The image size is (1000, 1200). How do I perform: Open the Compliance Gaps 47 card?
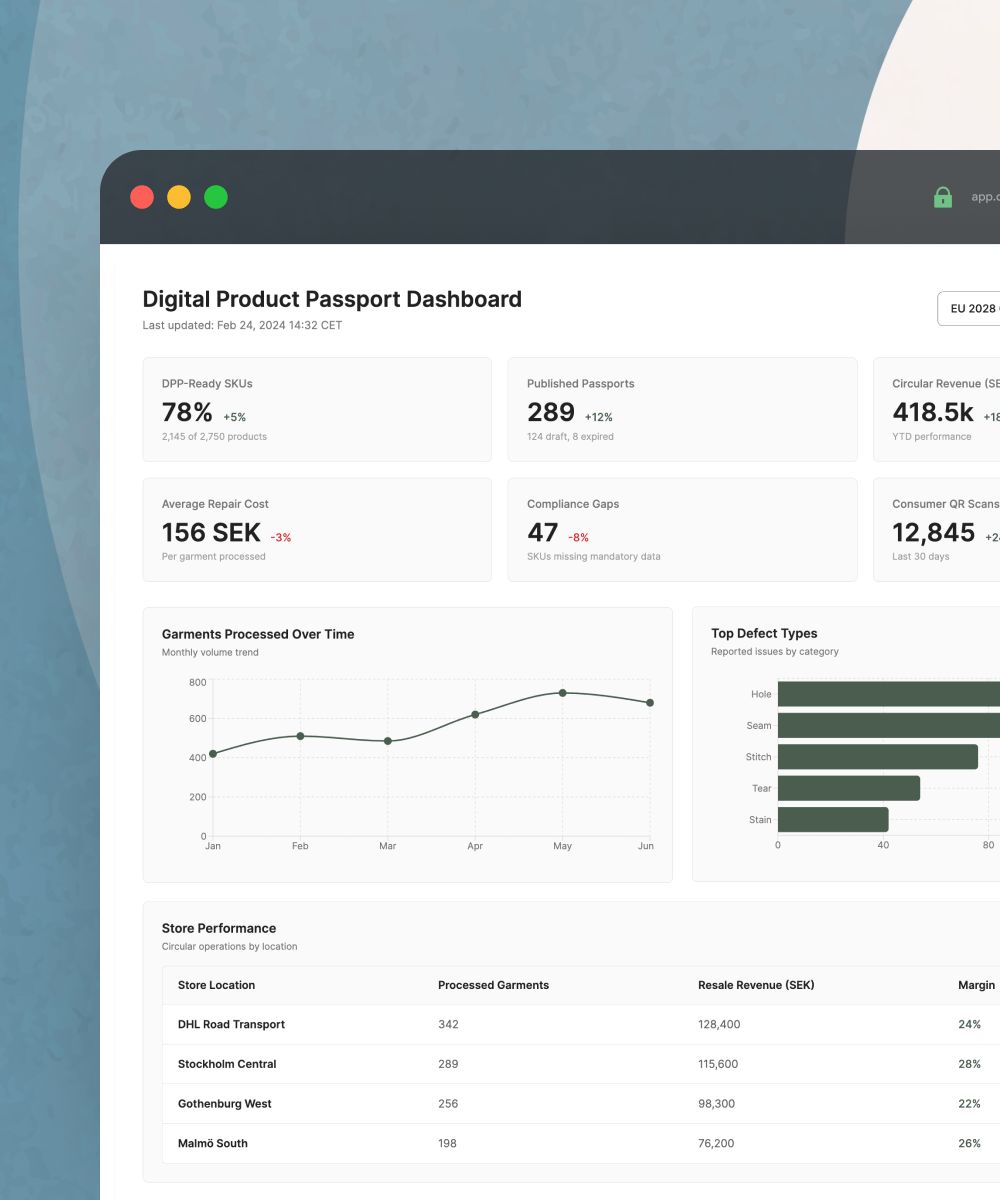coord(682,530)
